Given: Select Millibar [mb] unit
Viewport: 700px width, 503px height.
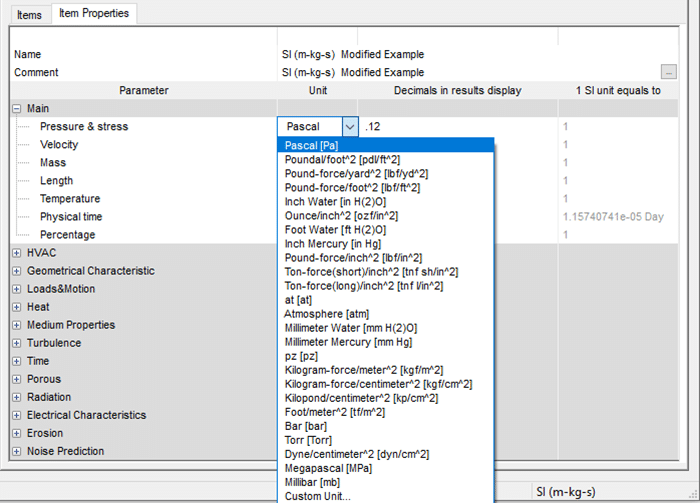Looking at the screenshot, I should tap(386, 482).
